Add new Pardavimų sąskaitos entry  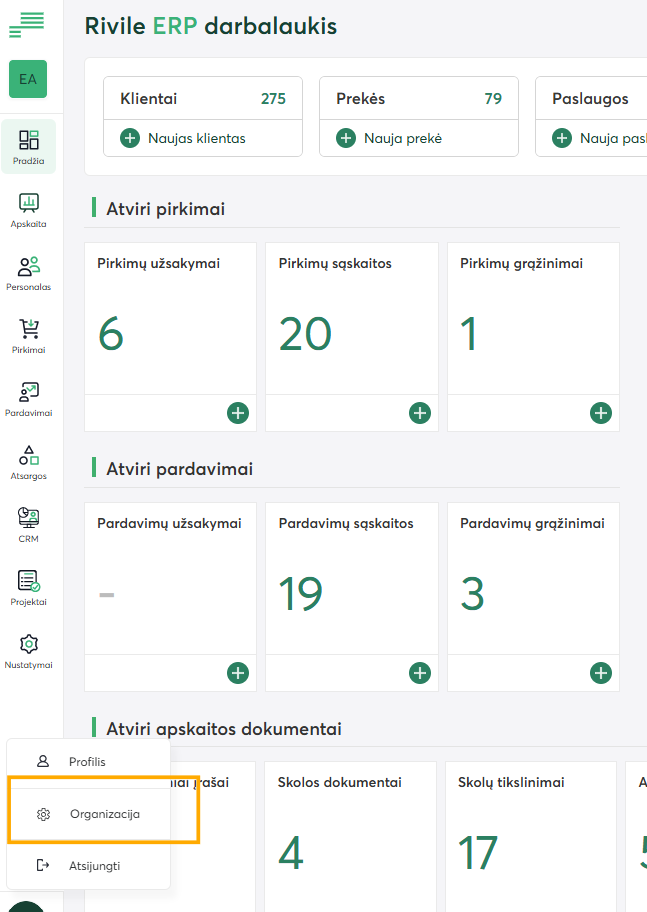point(420,673)
